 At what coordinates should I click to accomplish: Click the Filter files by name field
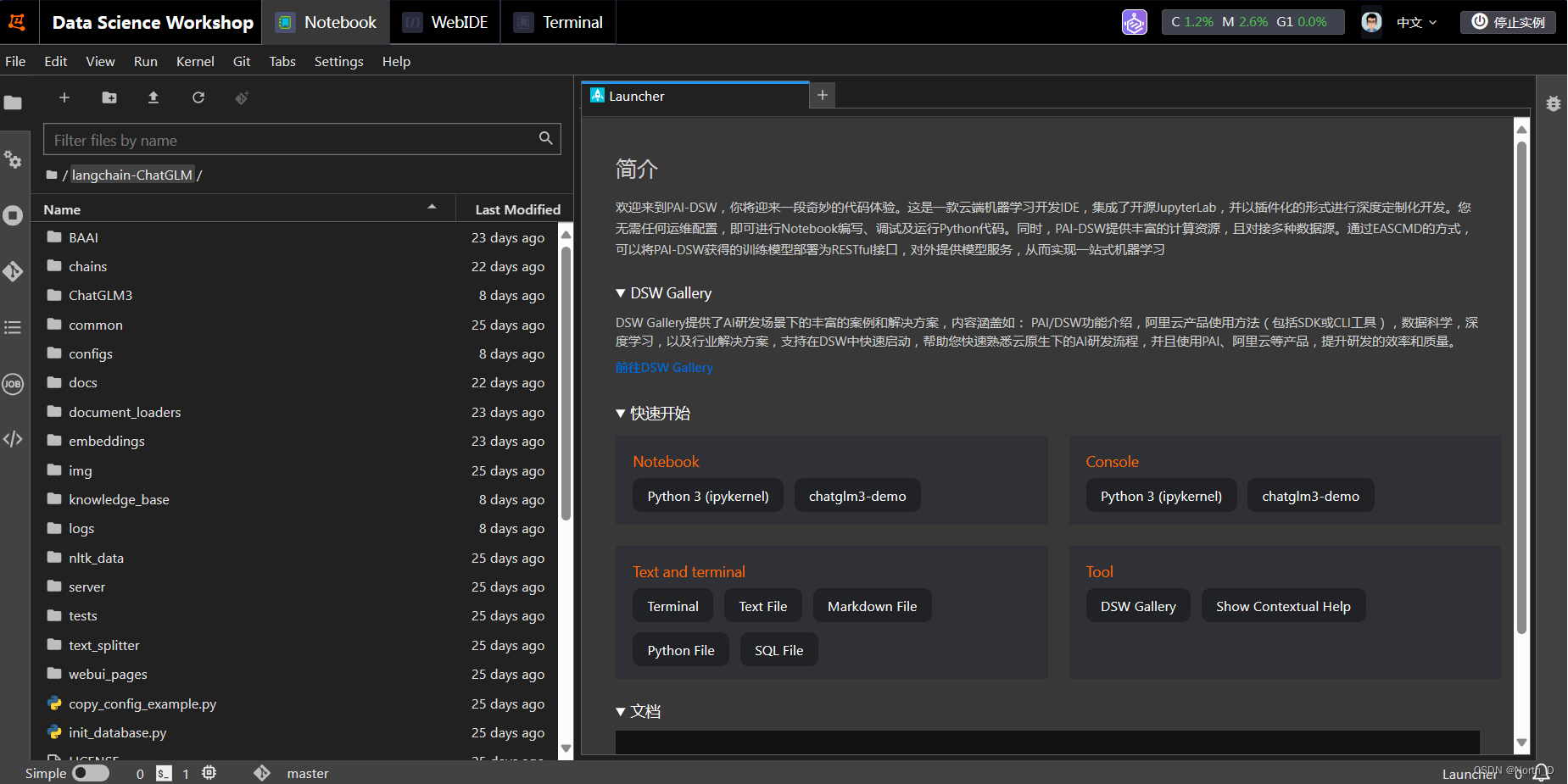click(302, 140)
